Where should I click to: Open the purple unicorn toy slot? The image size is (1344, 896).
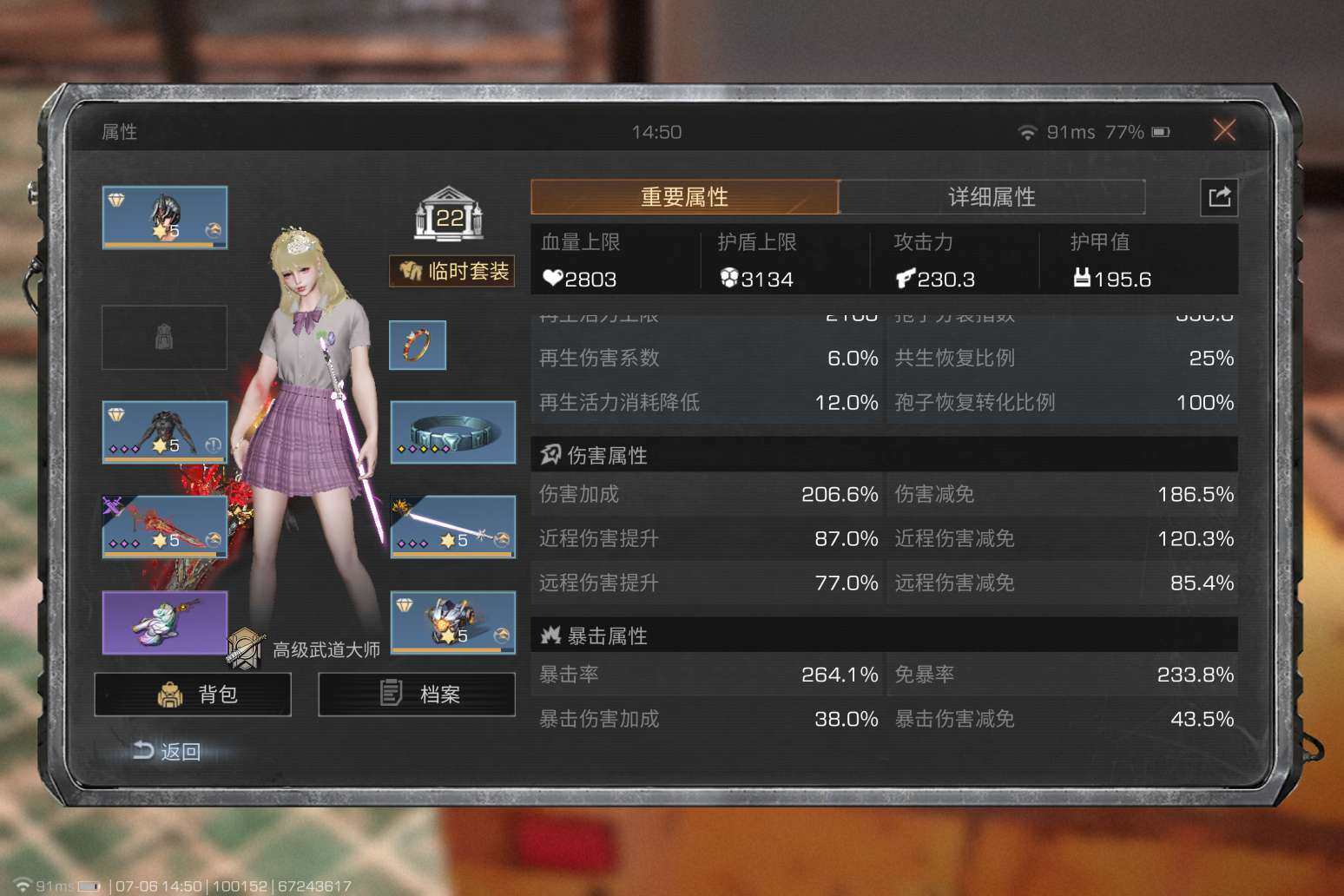click(165, 622)
